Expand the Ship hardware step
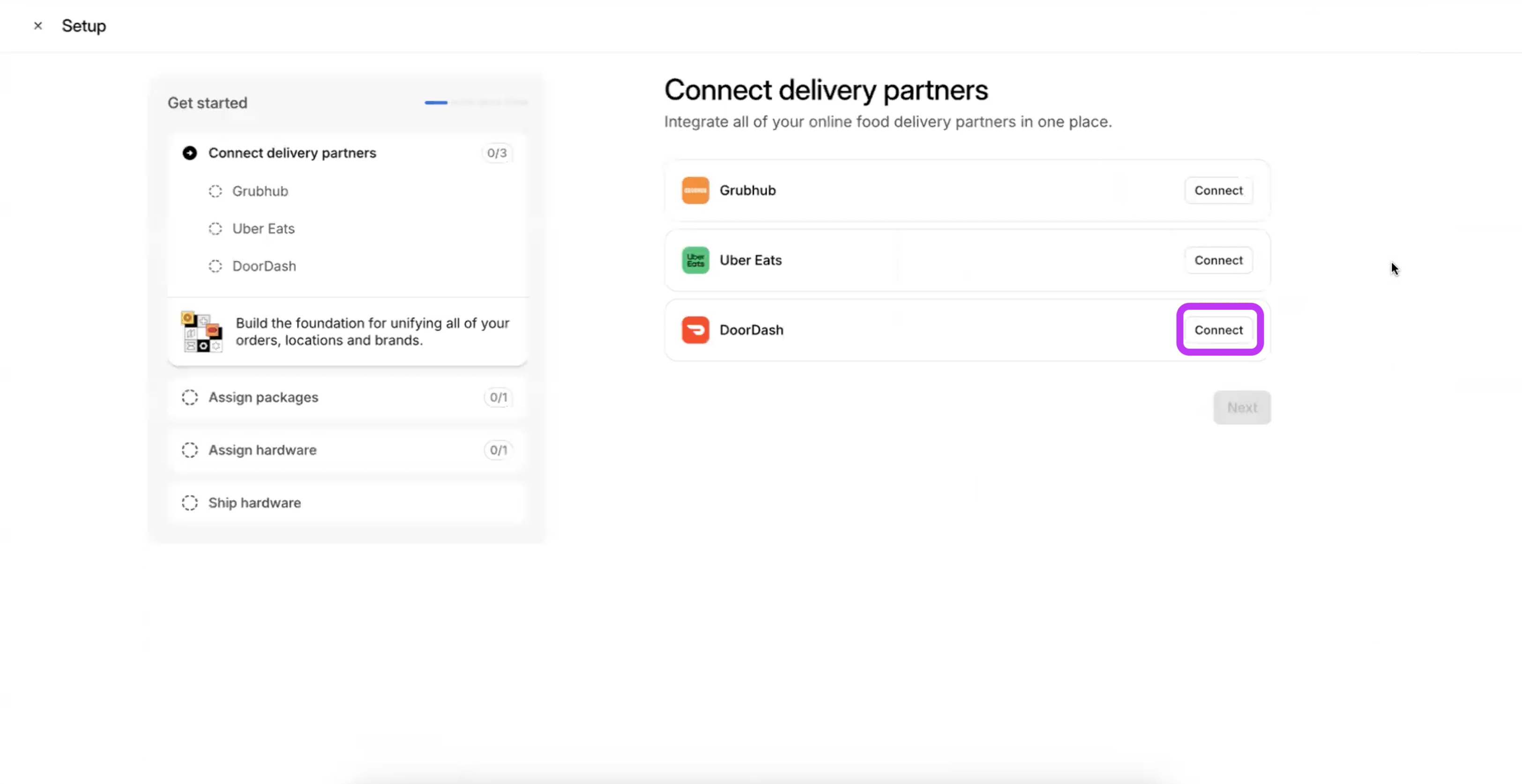Screen dimensions: 1522x784 coord(347,503)
